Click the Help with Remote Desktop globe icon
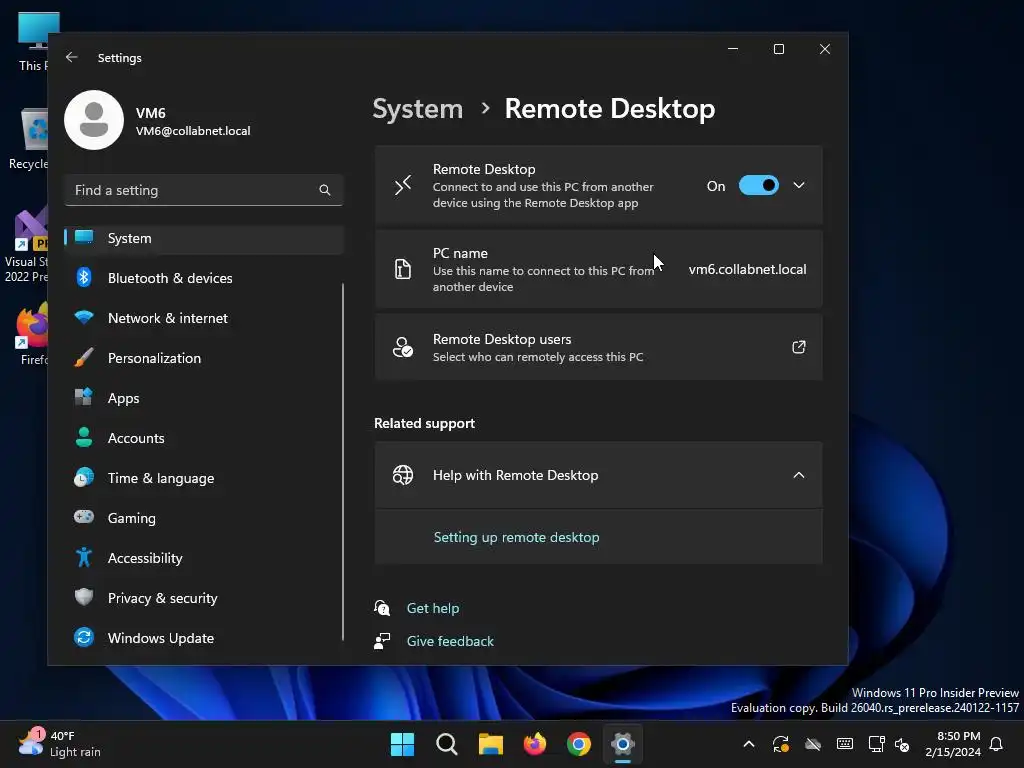 (403, 475)
